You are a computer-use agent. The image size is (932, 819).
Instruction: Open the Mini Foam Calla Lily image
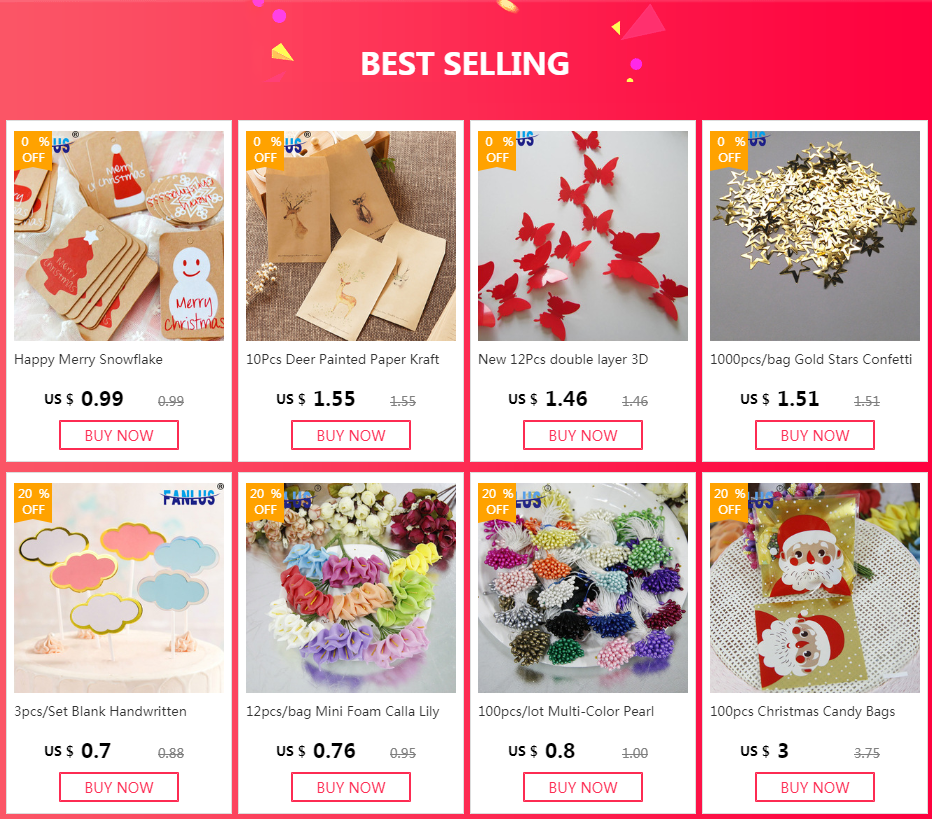(351, 588)
